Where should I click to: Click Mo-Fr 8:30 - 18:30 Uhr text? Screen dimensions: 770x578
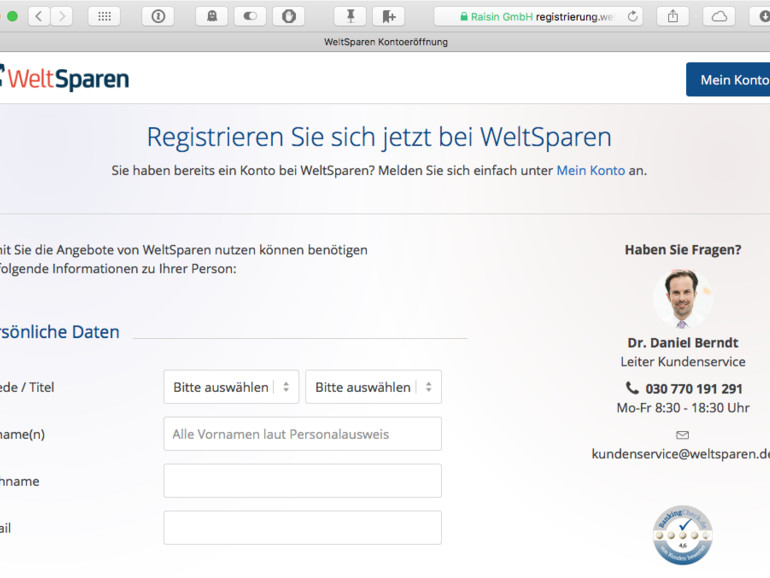pyautogui.click(x=683, y=408)
